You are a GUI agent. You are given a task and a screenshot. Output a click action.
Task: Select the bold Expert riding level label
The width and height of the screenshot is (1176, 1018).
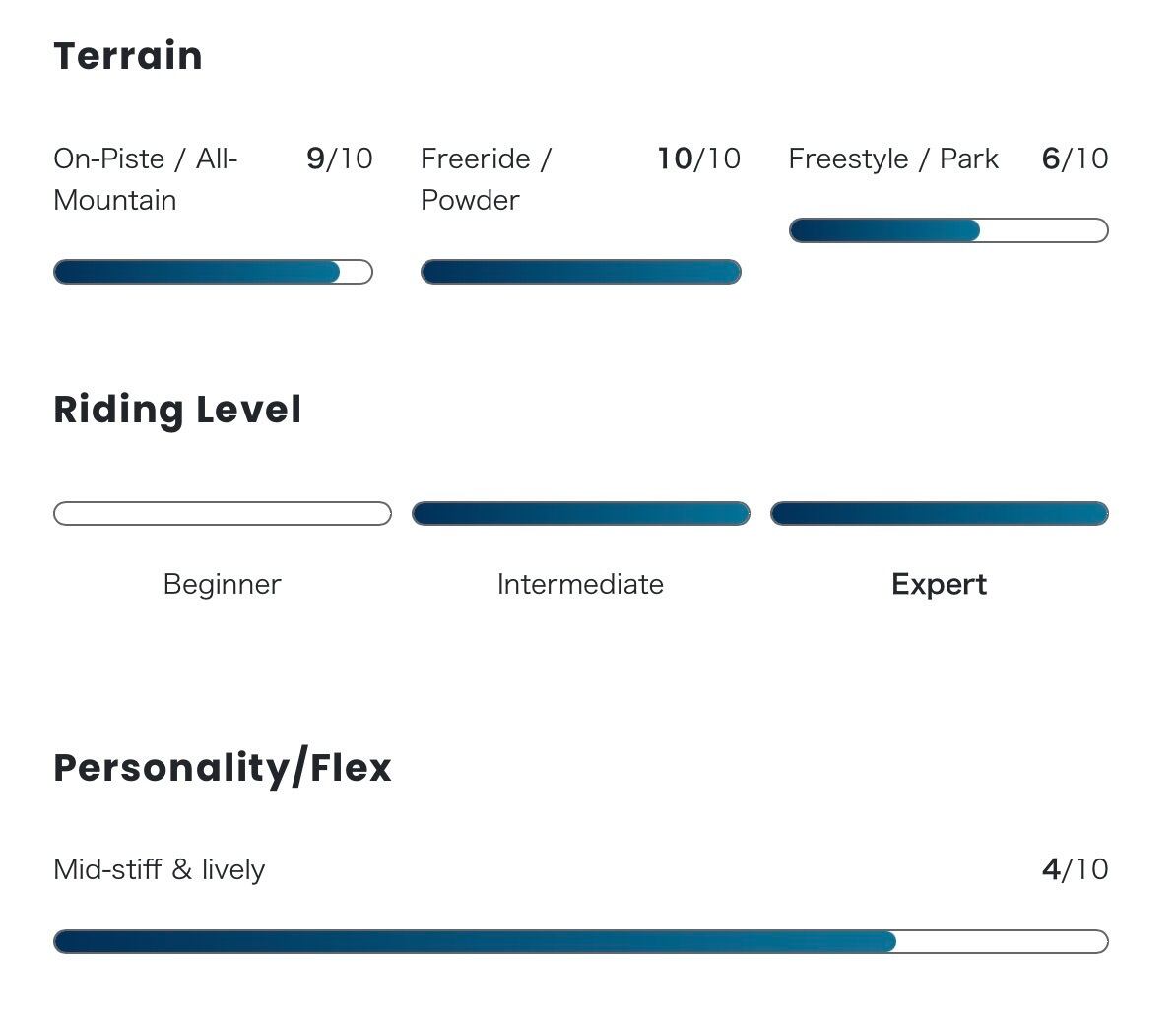tap(939, 584)
